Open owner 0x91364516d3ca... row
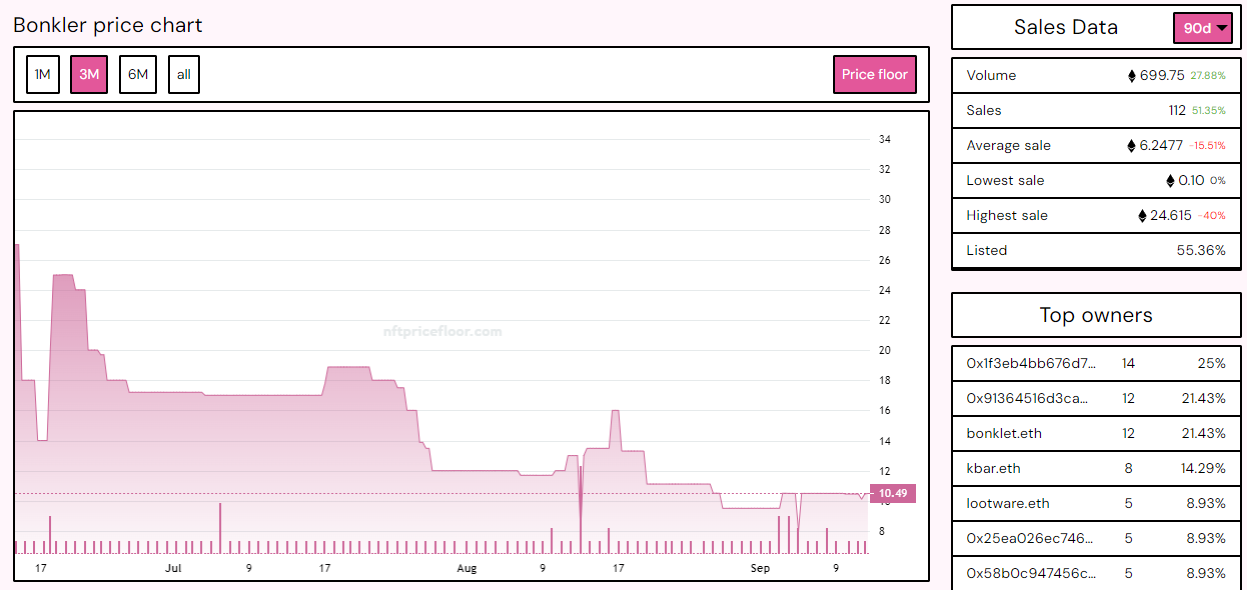The width and height of the screenshot is (1247, 590). coord(1096,398)
